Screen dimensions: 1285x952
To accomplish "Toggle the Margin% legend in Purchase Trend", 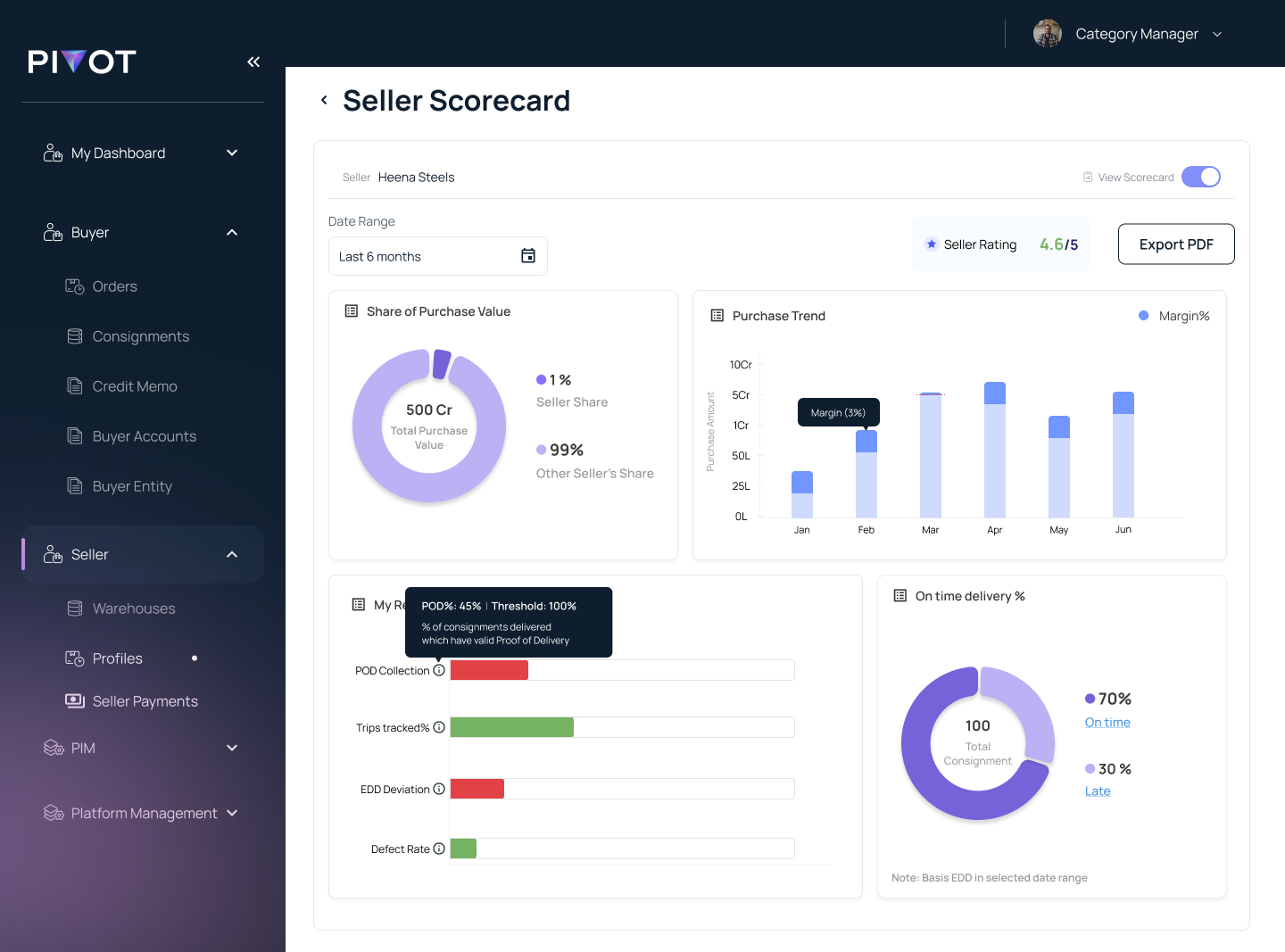I will (x=1174, y=316).
